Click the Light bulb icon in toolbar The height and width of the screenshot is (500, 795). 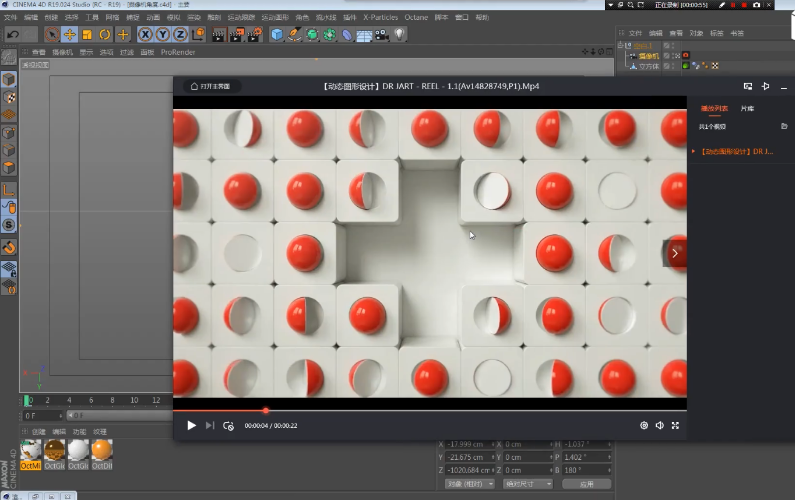click(x=399, y=34)
